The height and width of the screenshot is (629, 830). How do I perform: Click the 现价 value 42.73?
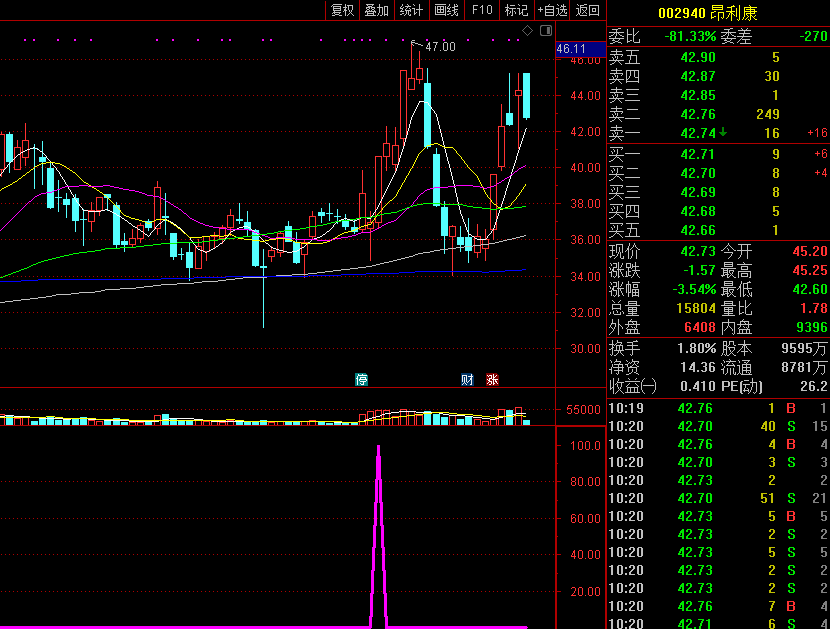tap(698, 251)
